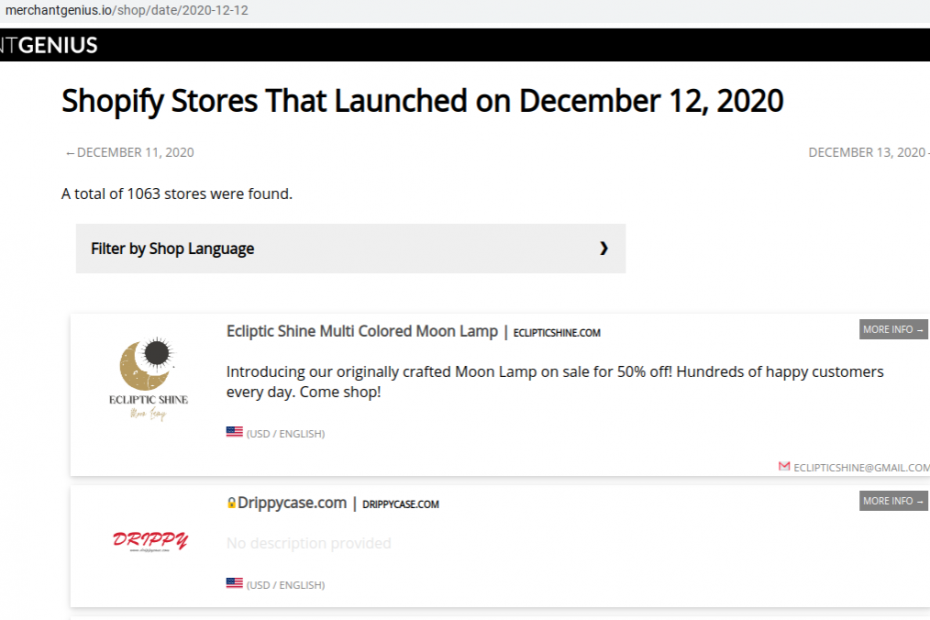Open the Ecliptic Shine moon logo thumbnail
The height and width of the screenshot is (620, 930).
(x=149, y=379)
